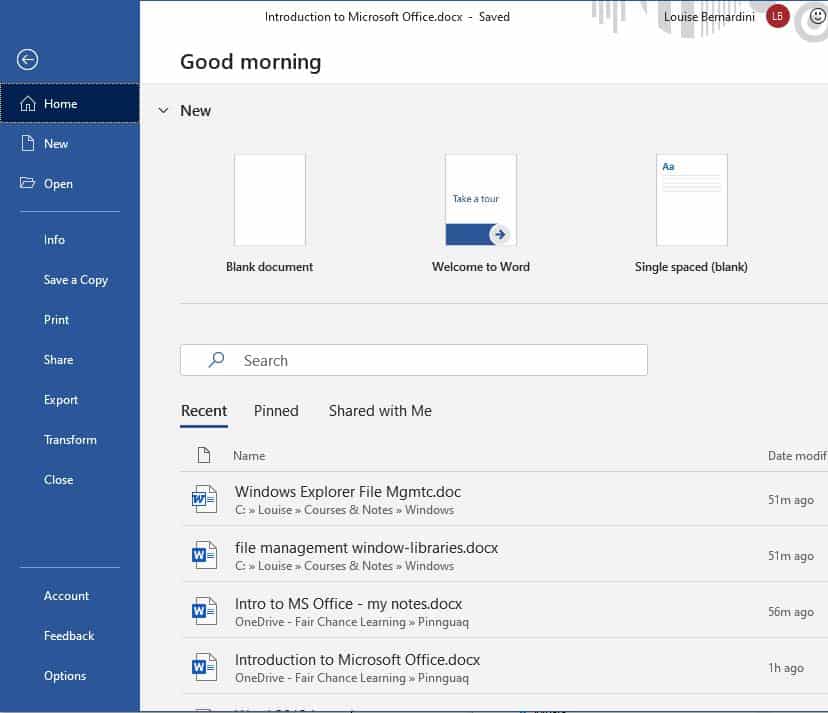Image resolution: width=828 pixels, height=713 pixels.
Task: Open the Account page
Action: coord(66,596)
